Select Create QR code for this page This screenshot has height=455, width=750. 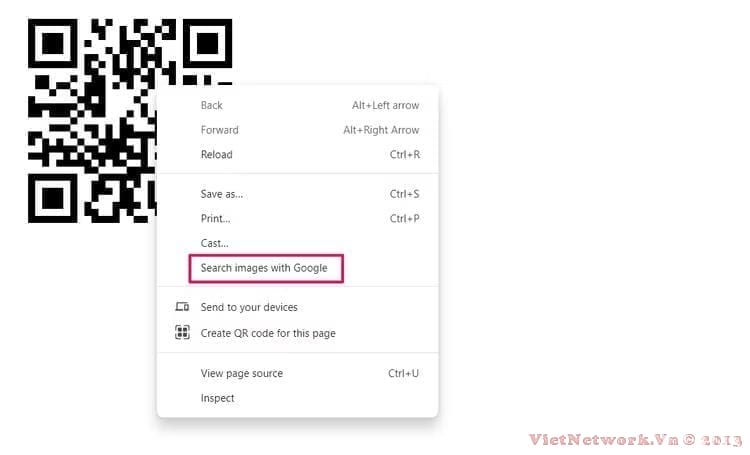pyautogui.click(x=298, y=333)
